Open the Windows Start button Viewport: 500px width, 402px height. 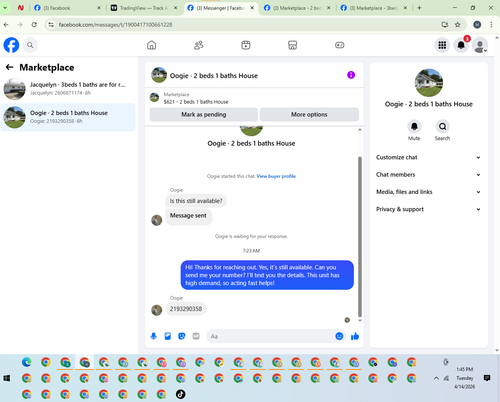click(x=7, y=378)
